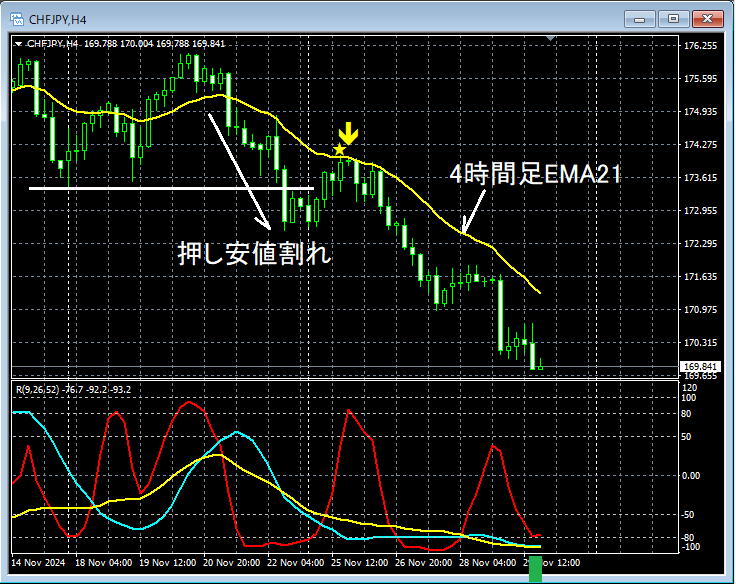Click the window title CHFJPY,H4

coord(57,20)
